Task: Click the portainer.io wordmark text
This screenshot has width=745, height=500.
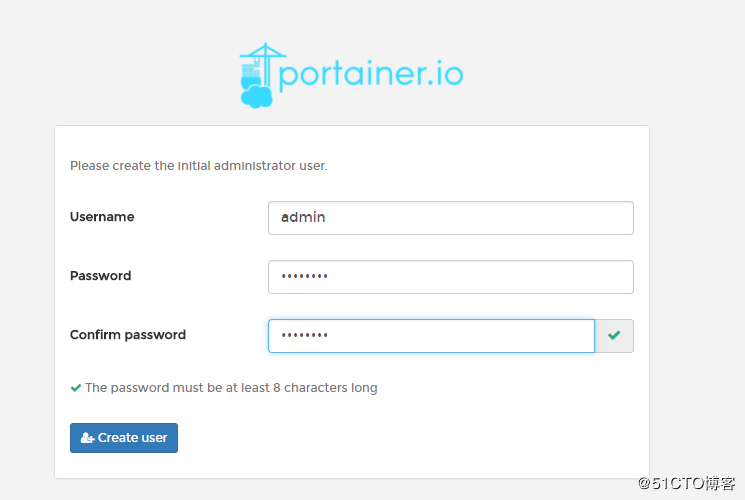Action: pyautogui.click(x=371, y=74)
